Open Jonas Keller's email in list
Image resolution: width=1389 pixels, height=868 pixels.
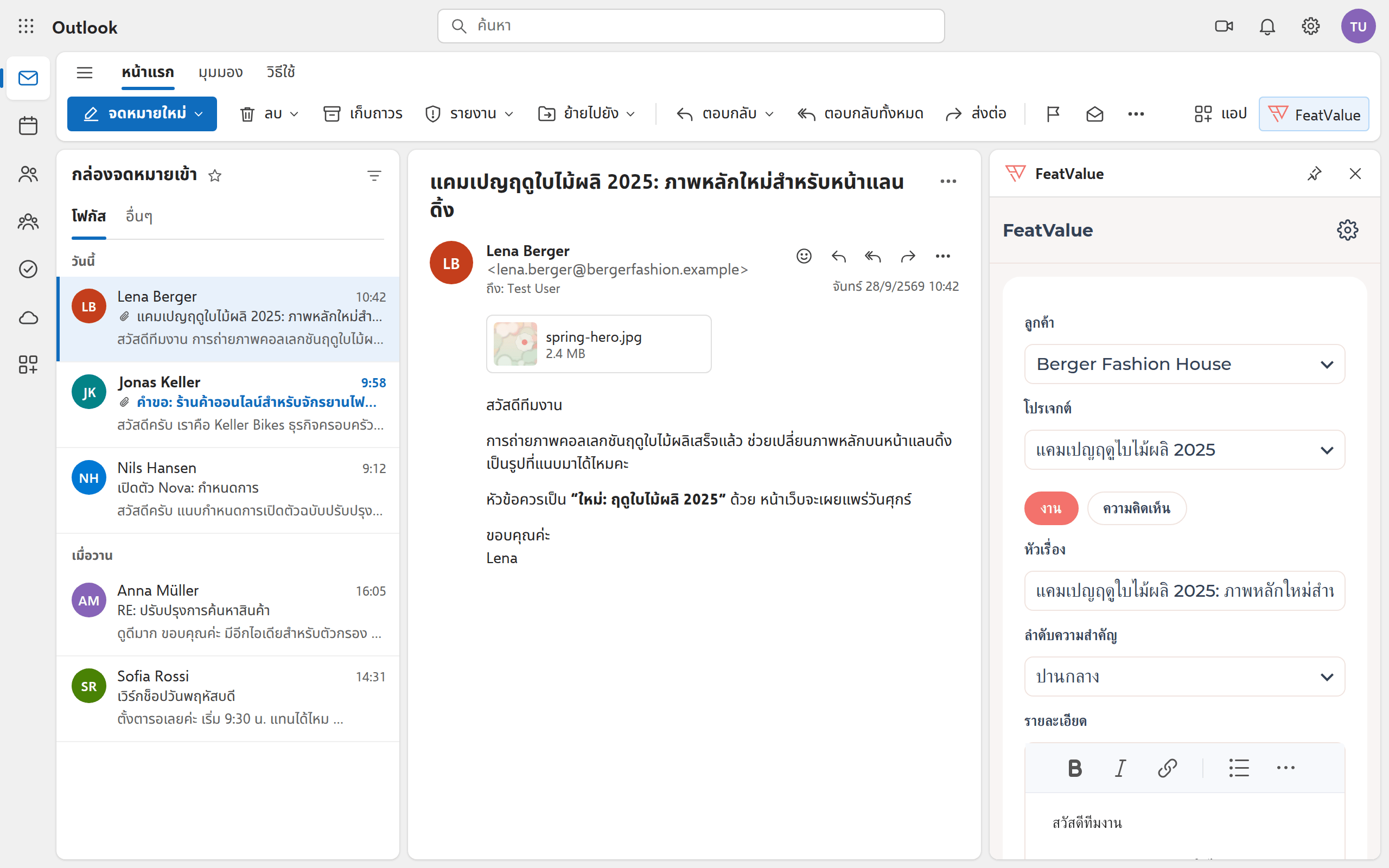(x=228, y=404)
